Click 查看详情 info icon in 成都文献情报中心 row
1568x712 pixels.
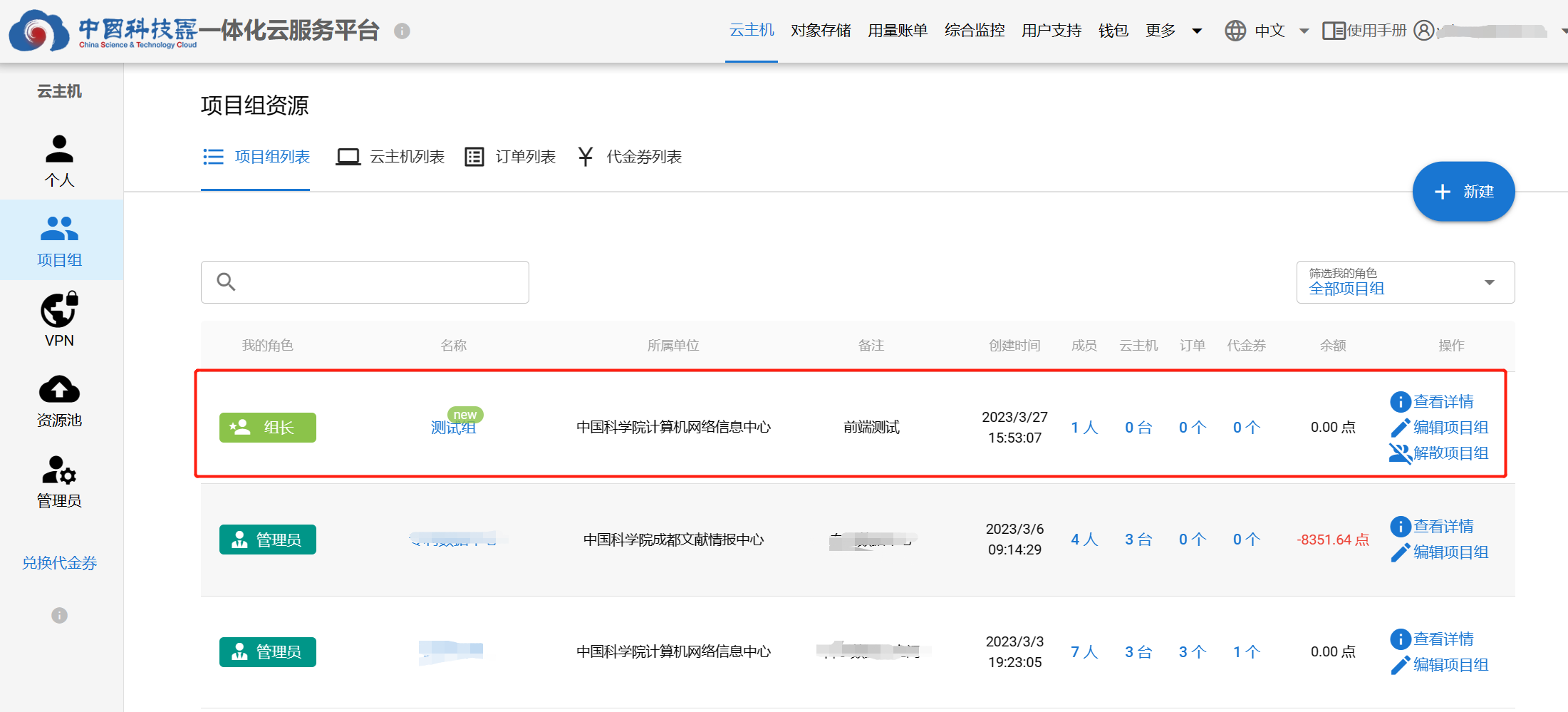coord(1401,527)
